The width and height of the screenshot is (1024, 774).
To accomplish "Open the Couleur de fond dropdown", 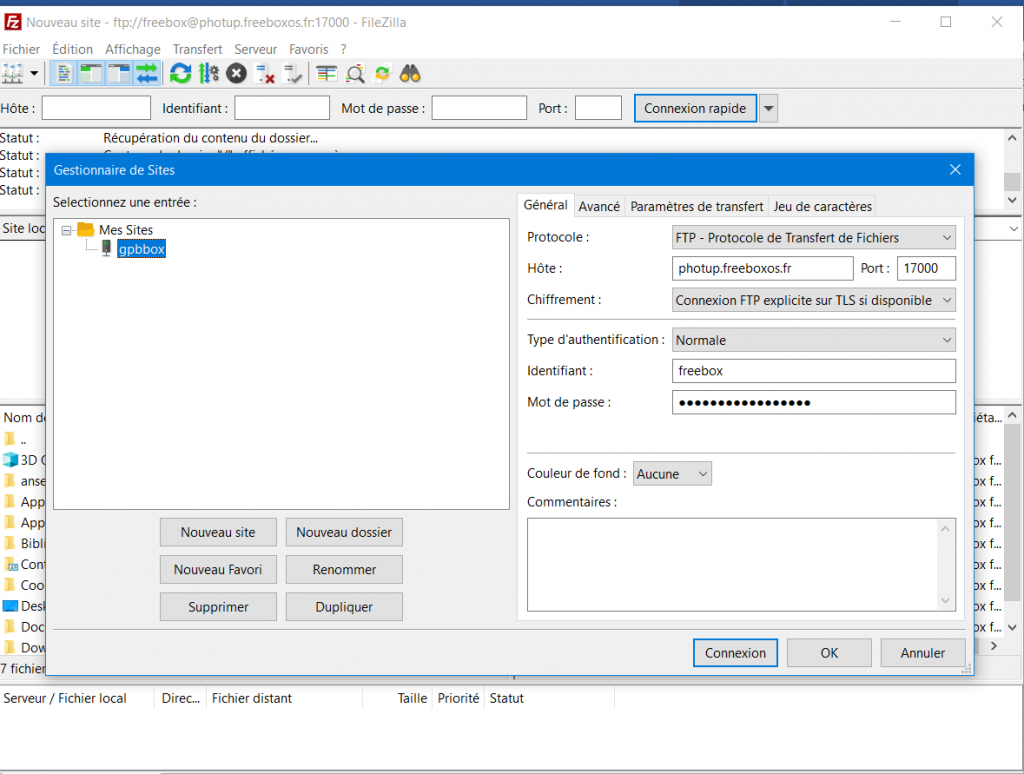I will click(672, 473).
